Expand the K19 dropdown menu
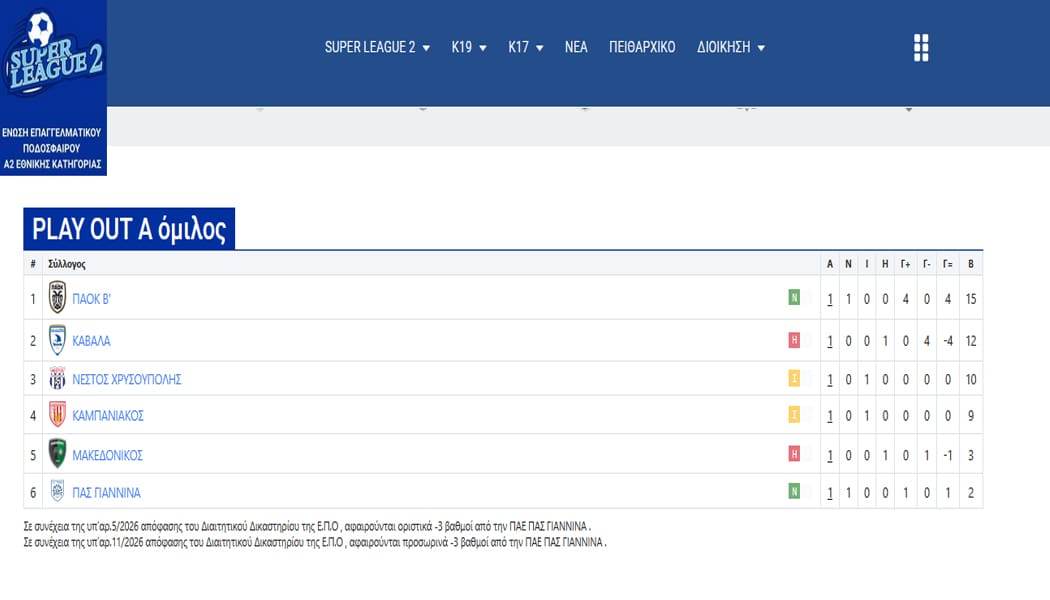Viewport: 1050px width, 600px height. (469, 47)
